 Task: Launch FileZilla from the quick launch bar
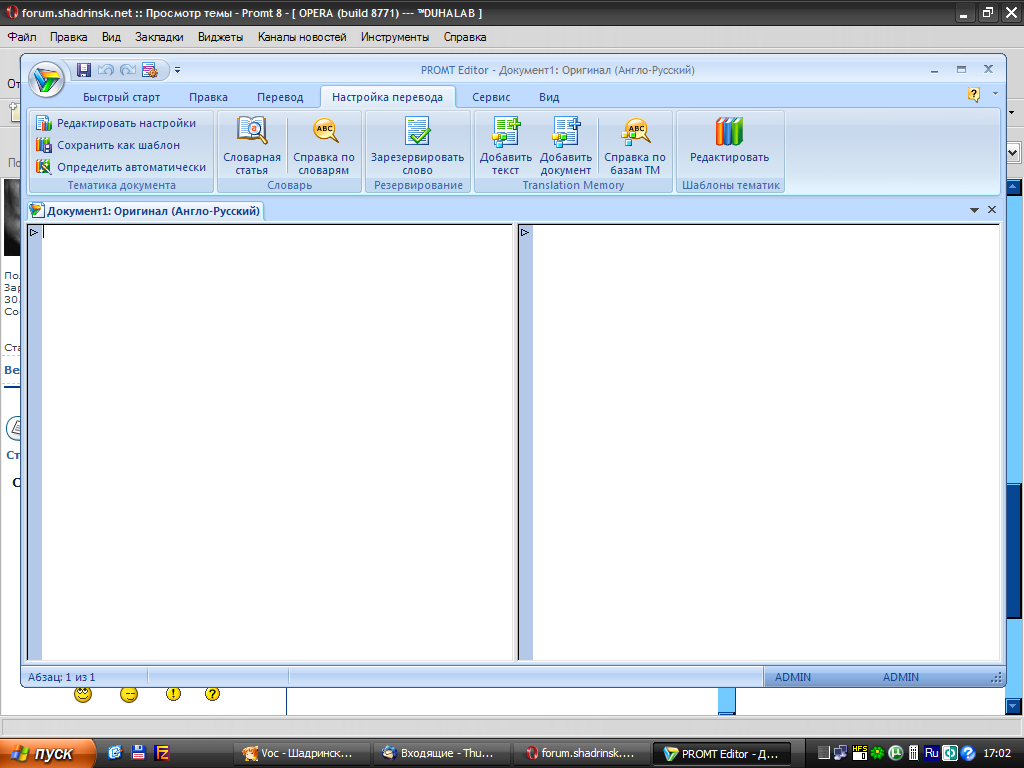point(162,753)
